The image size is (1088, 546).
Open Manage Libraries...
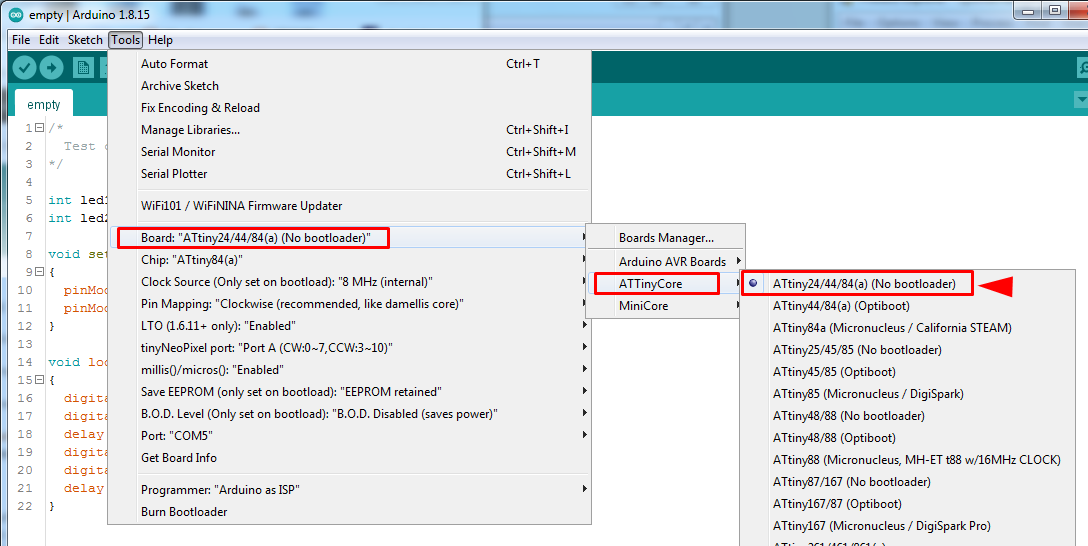pyautogui.click(x=349, y=130)
